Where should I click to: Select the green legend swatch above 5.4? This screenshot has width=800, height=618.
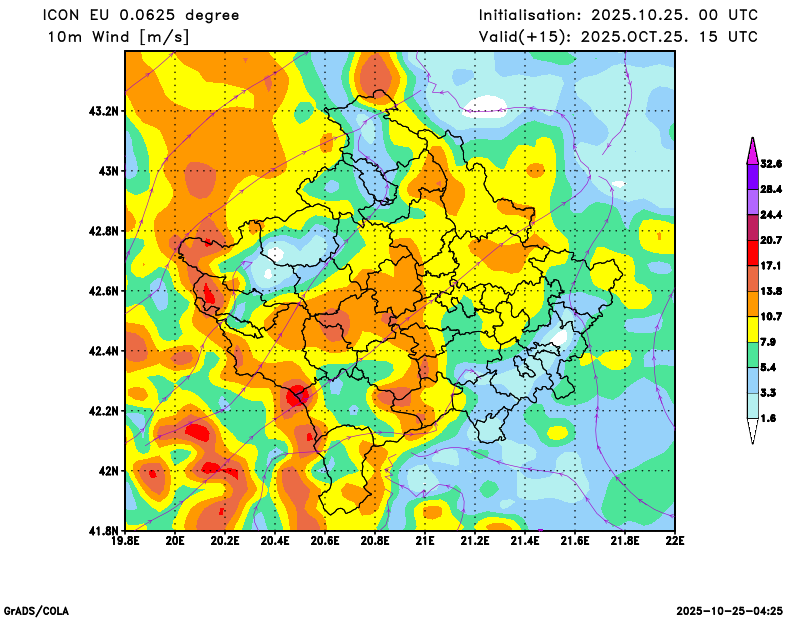point(751,355)
